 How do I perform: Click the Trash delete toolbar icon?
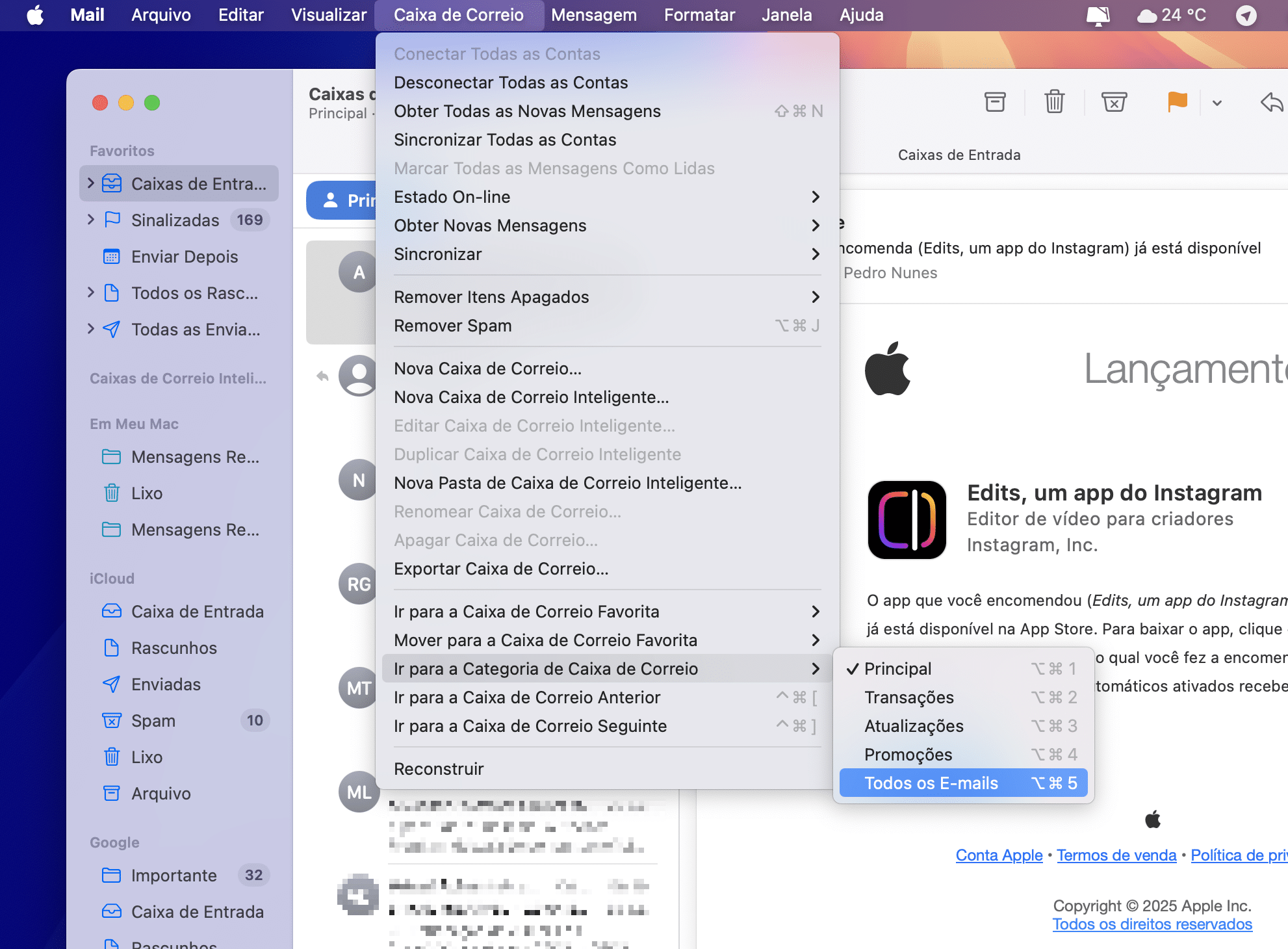[1054, 102]
